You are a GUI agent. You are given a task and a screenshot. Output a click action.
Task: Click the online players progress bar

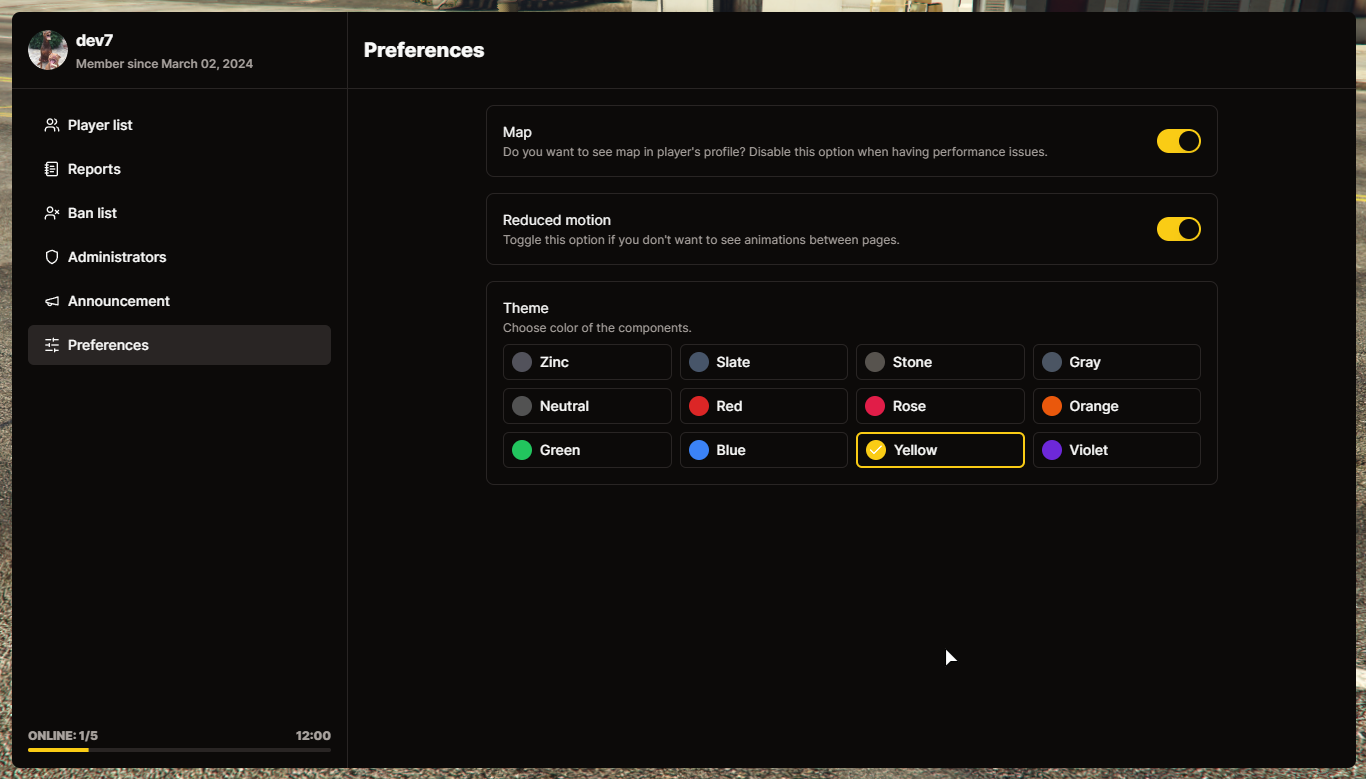[x=179, y=749]
